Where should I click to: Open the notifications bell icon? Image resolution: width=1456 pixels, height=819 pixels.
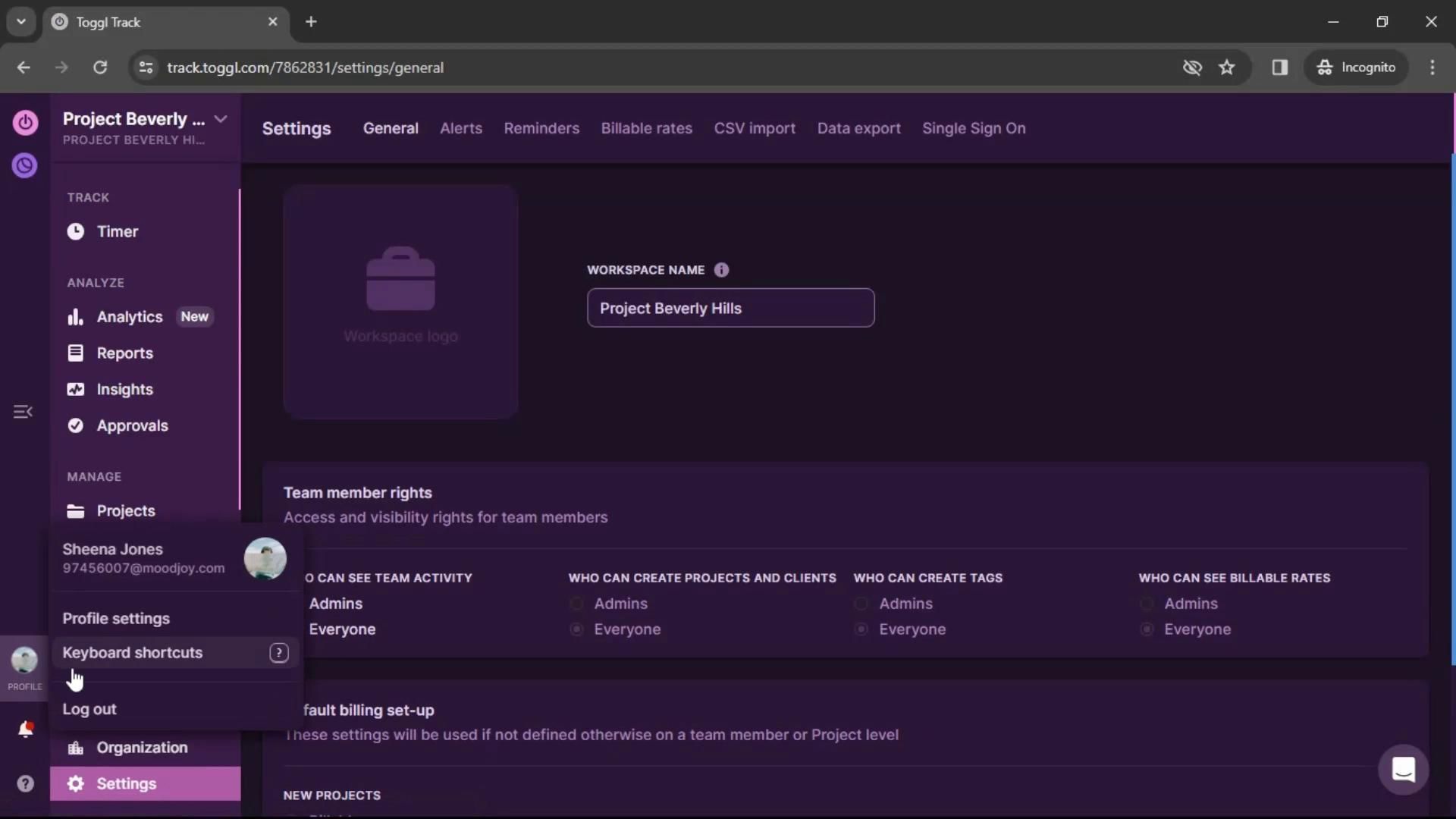point(25,729)
